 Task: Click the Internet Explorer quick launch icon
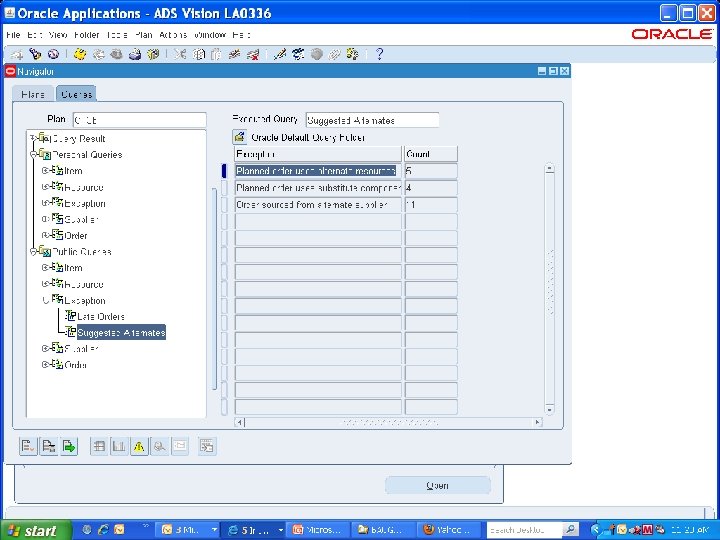[x=103, y=530]
